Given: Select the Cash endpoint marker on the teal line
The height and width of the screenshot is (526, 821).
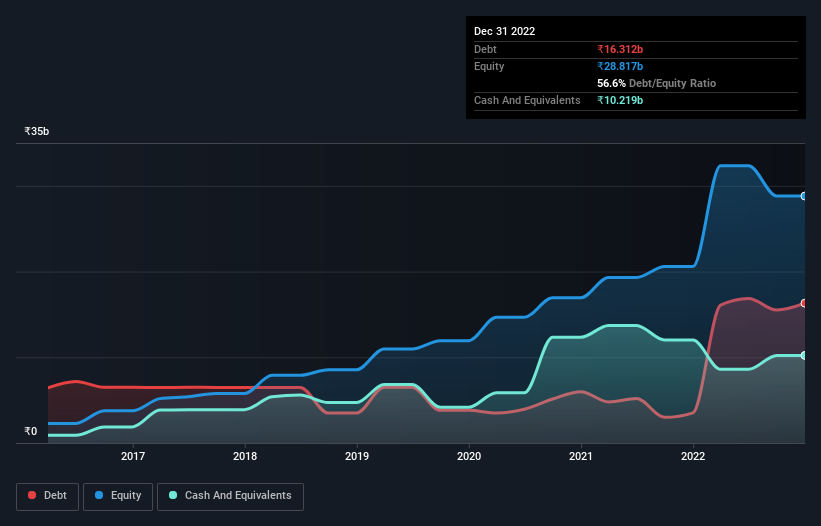Looking at the screenshot, I should 804,355.
